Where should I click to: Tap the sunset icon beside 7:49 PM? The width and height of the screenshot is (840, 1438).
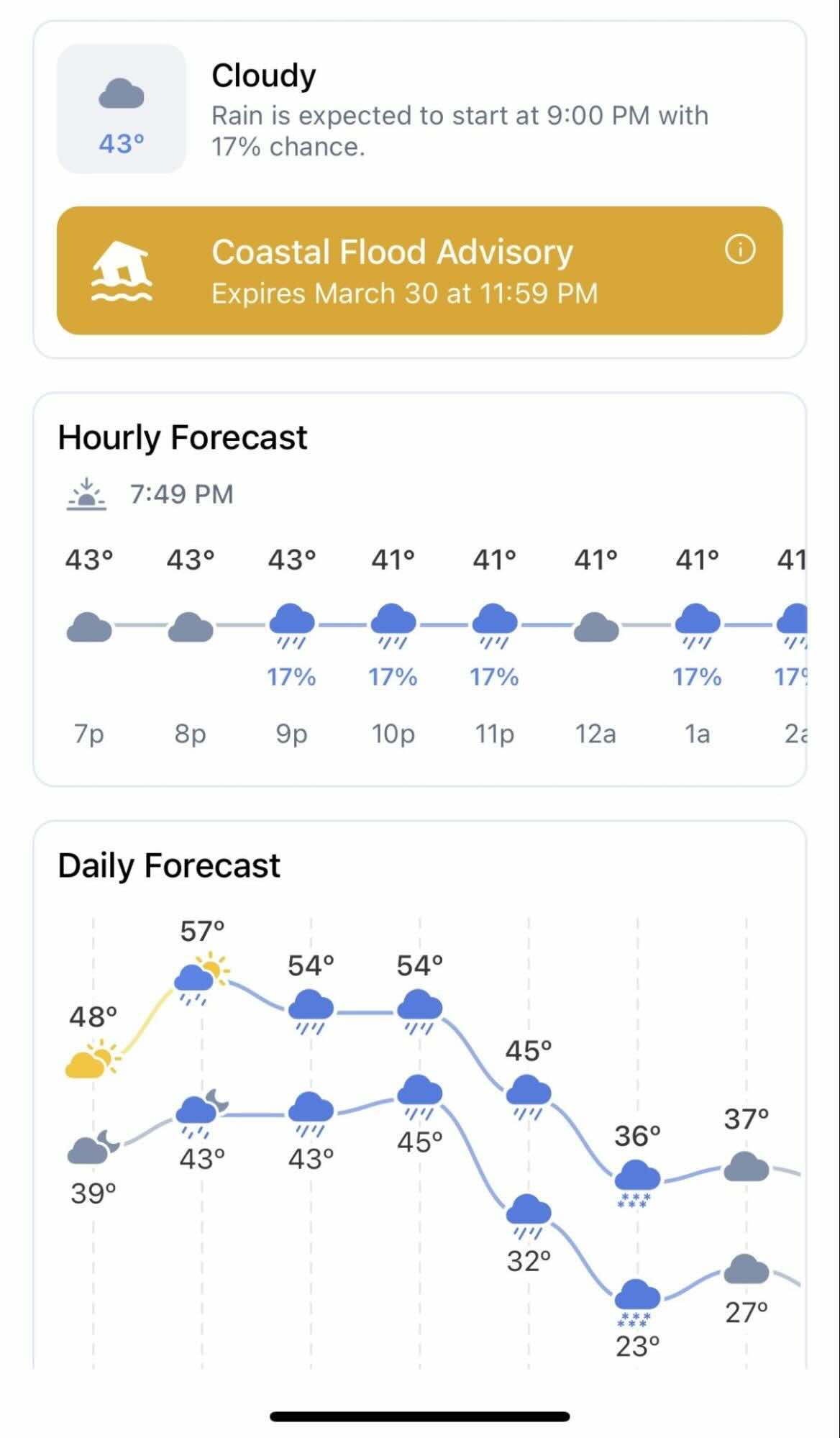[x=86, y=494]
